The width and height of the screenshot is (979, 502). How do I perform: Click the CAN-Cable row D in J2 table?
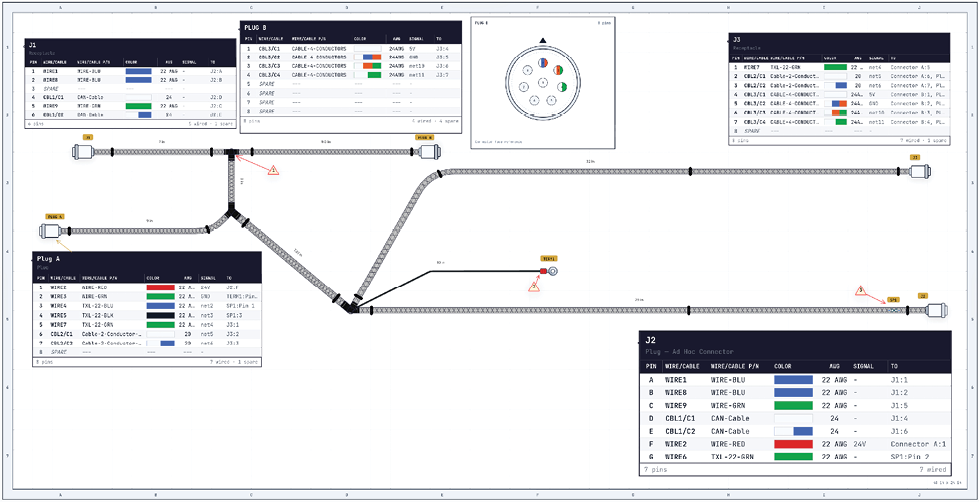(x=795, y=418)
